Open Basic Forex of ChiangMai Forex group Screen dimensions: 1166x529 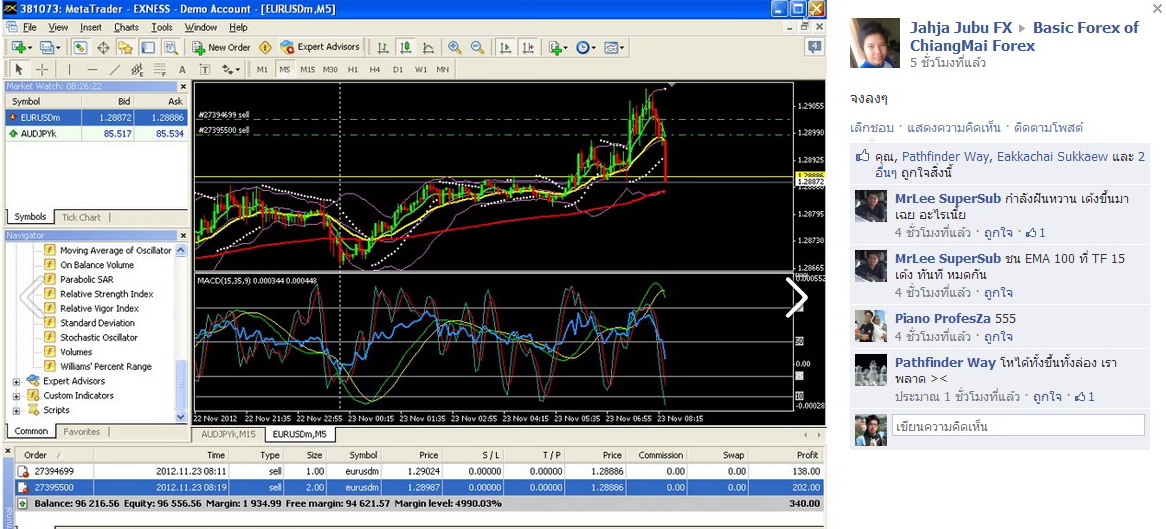tap(1025, 36)
